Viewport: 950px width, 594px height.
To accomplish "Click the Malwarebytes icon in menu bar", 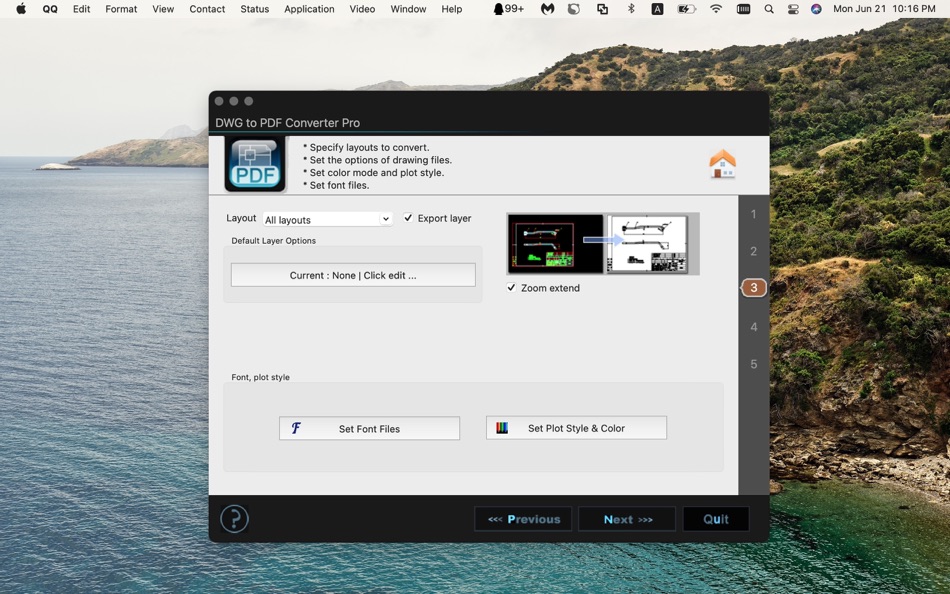I will [547, 8].
